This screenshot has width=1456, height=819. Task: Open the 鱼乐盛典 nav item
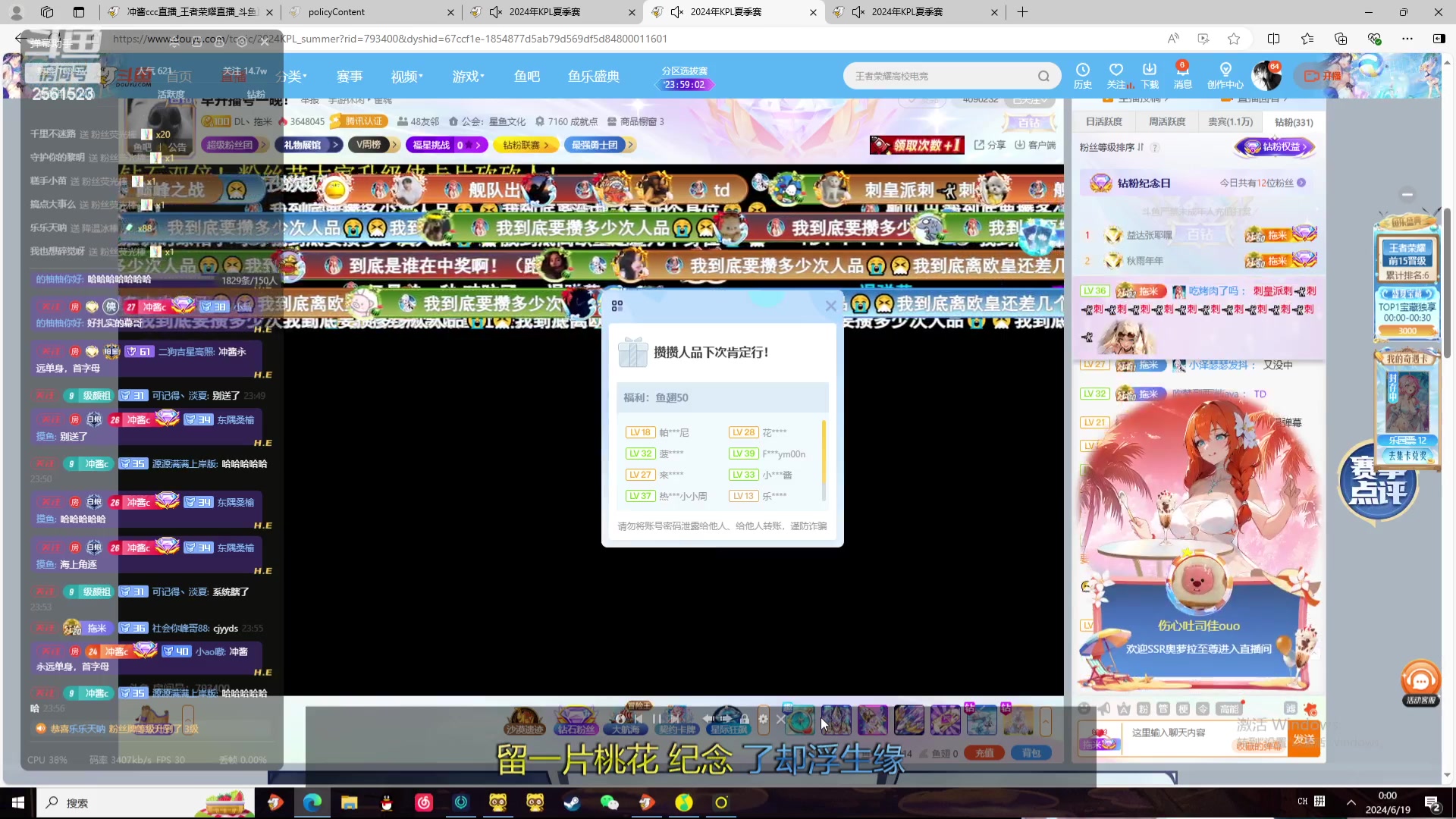[x=594, y=77]
